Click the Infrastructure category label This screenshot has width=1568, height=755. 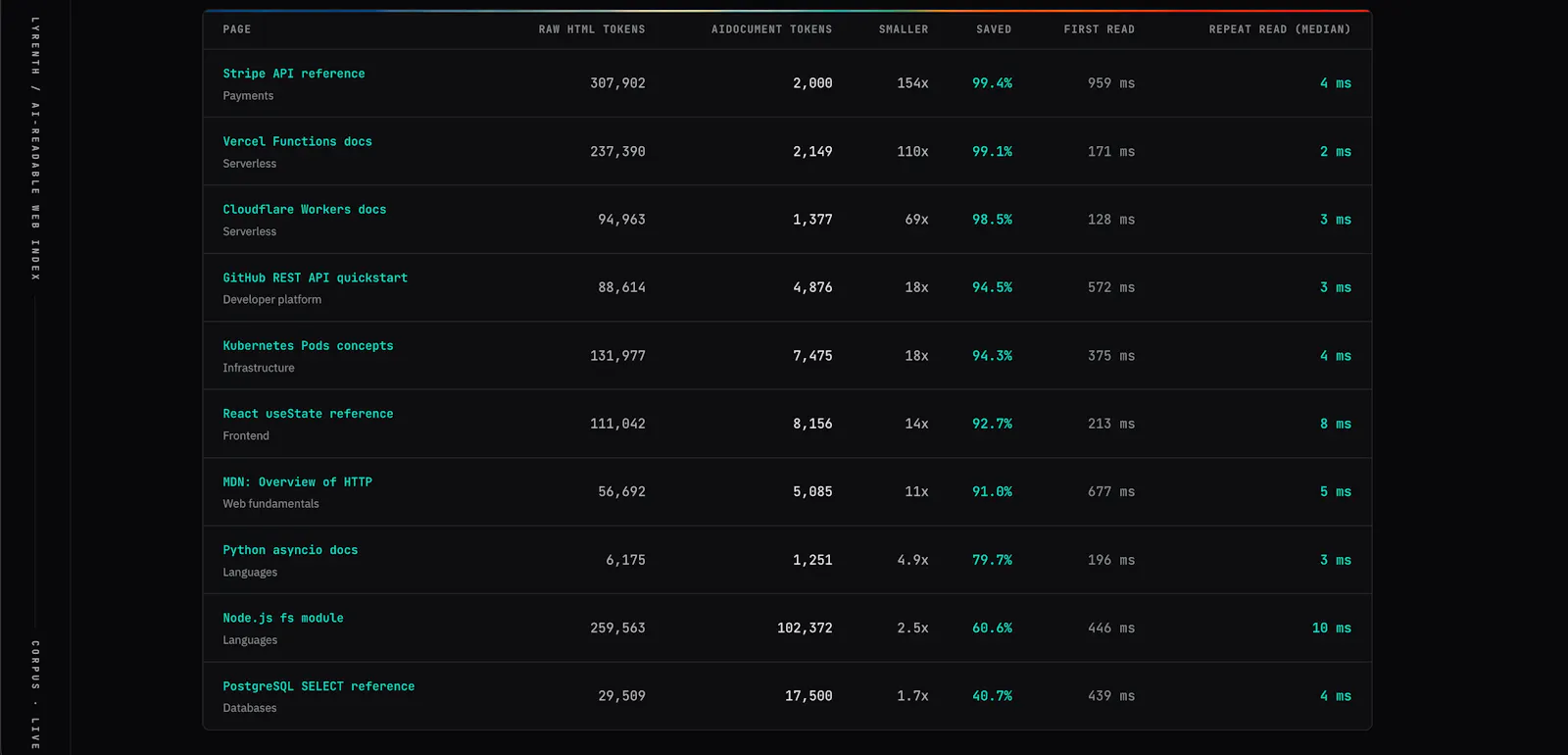click(x=259, y=369)
